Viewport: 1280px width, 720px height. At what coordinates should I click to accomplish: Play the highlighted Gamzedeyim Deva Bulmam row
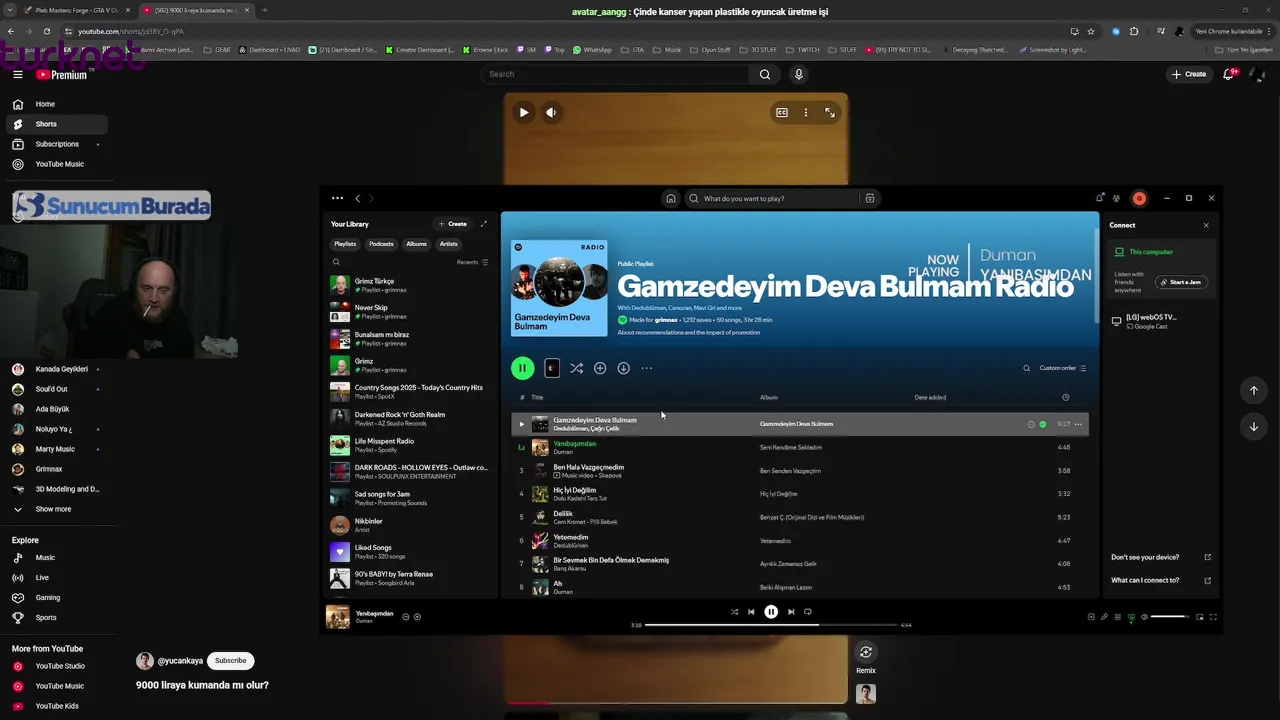point(521,424)
